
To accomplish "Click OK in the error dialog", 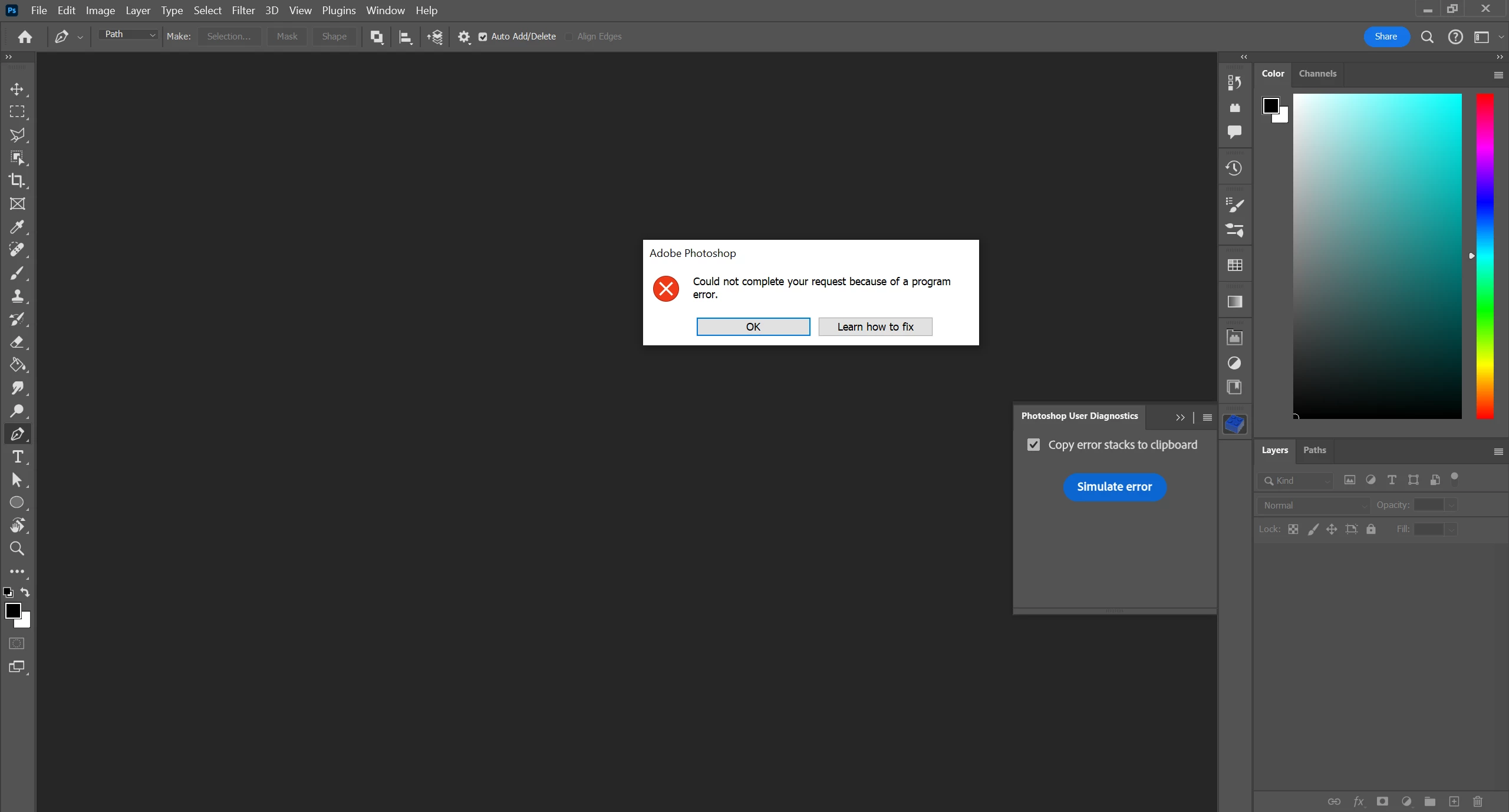I will coord(753,326).
